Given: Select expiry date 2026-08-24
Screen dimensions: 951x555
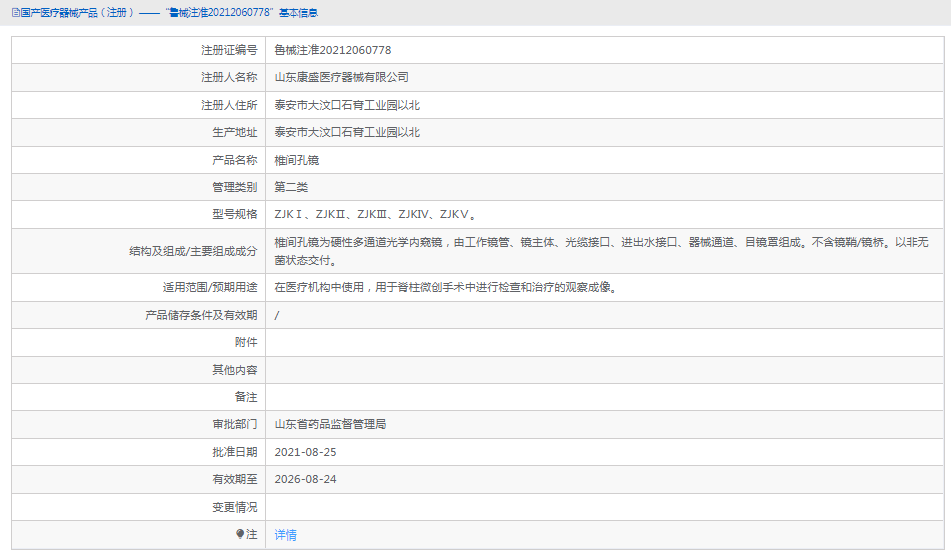Looking at the screenshot, I should (305, 479).
